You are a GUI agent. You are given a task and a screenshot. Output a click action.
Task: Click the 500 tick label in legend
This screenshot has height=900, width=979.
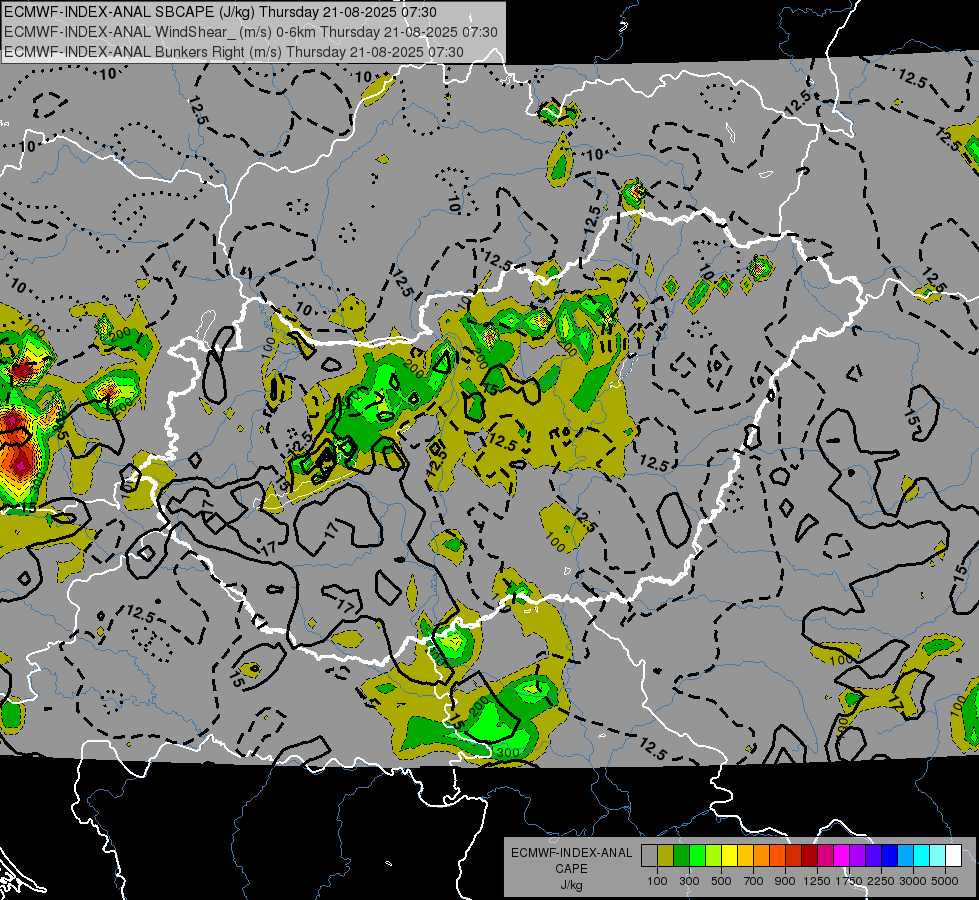(721, 881)
